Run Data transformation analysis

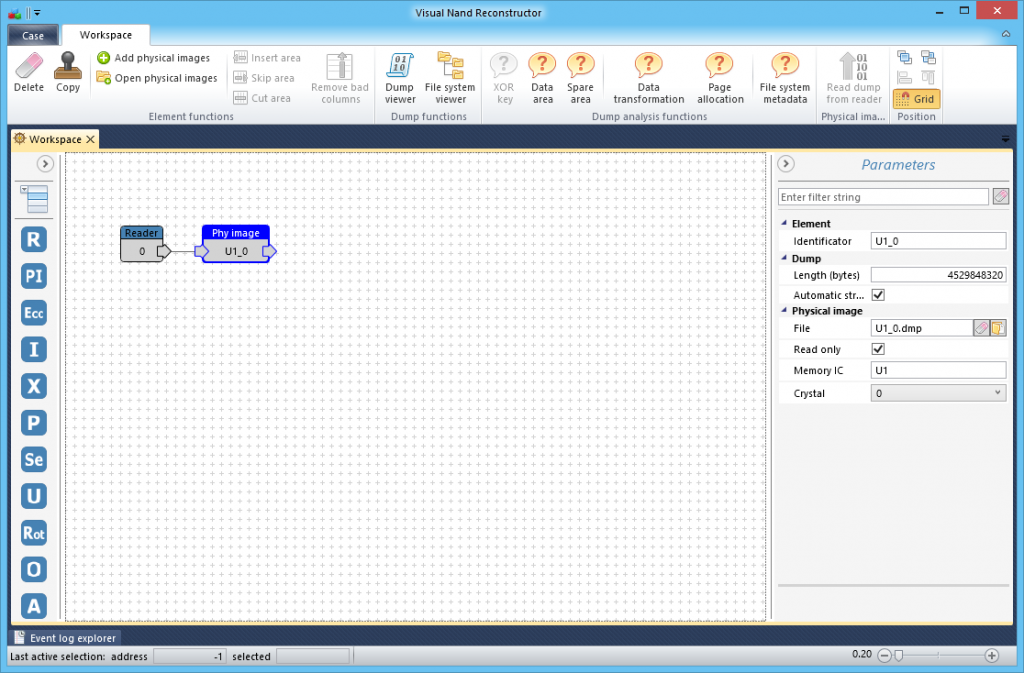[x=648, y=78]
